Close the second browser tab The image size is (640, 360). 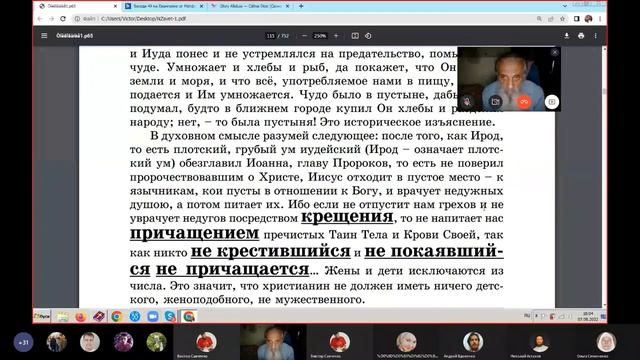(201, 6)
